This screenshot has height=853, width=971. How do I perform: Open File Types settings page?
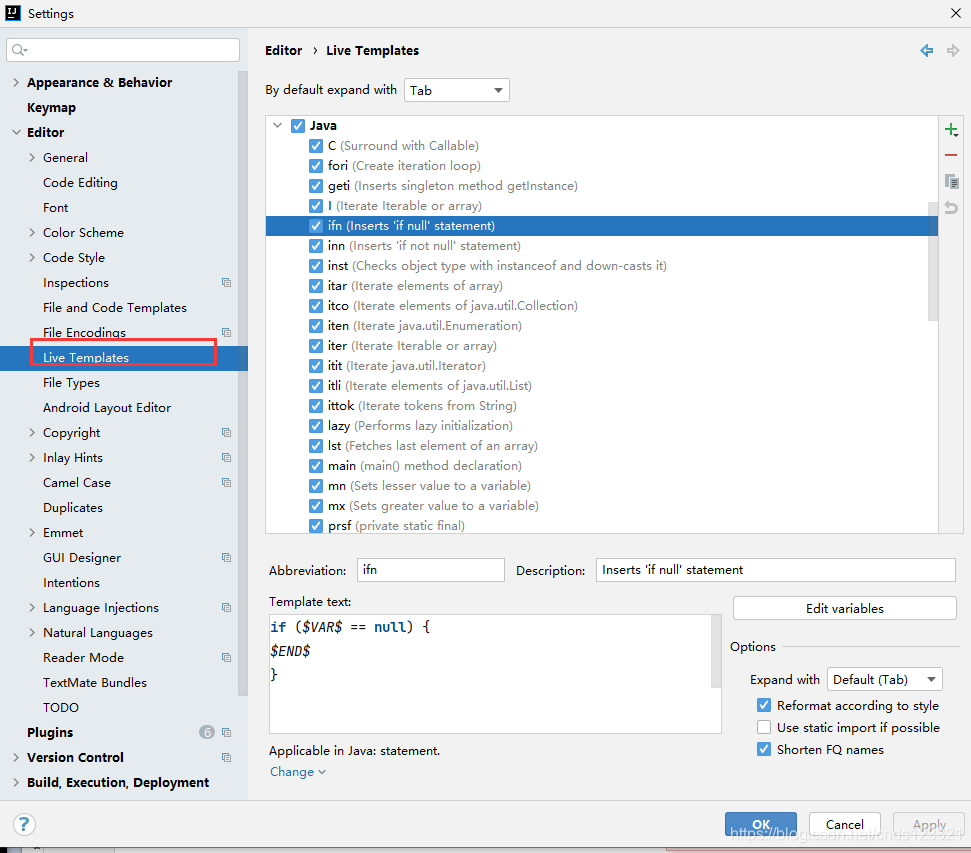click(71, 383)
